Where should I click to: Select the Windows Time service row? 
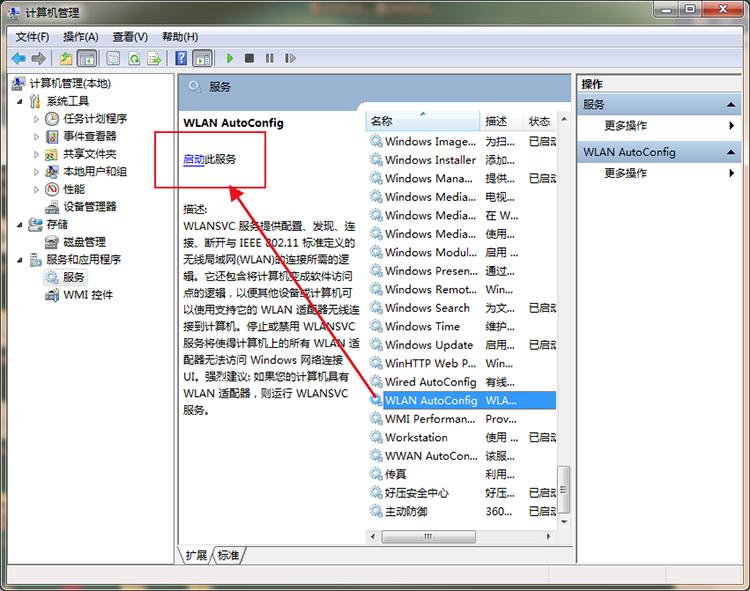coord(462,327)
